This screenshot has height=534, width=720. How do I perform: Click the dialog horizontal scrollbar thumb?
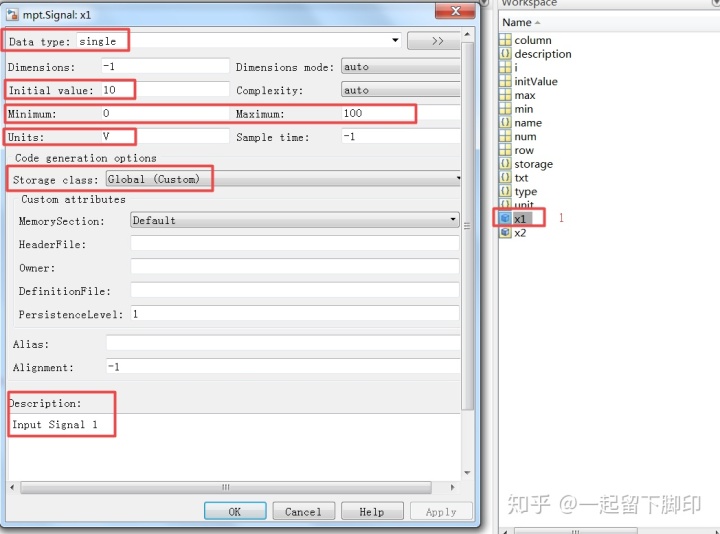click(x=225, y=487)
